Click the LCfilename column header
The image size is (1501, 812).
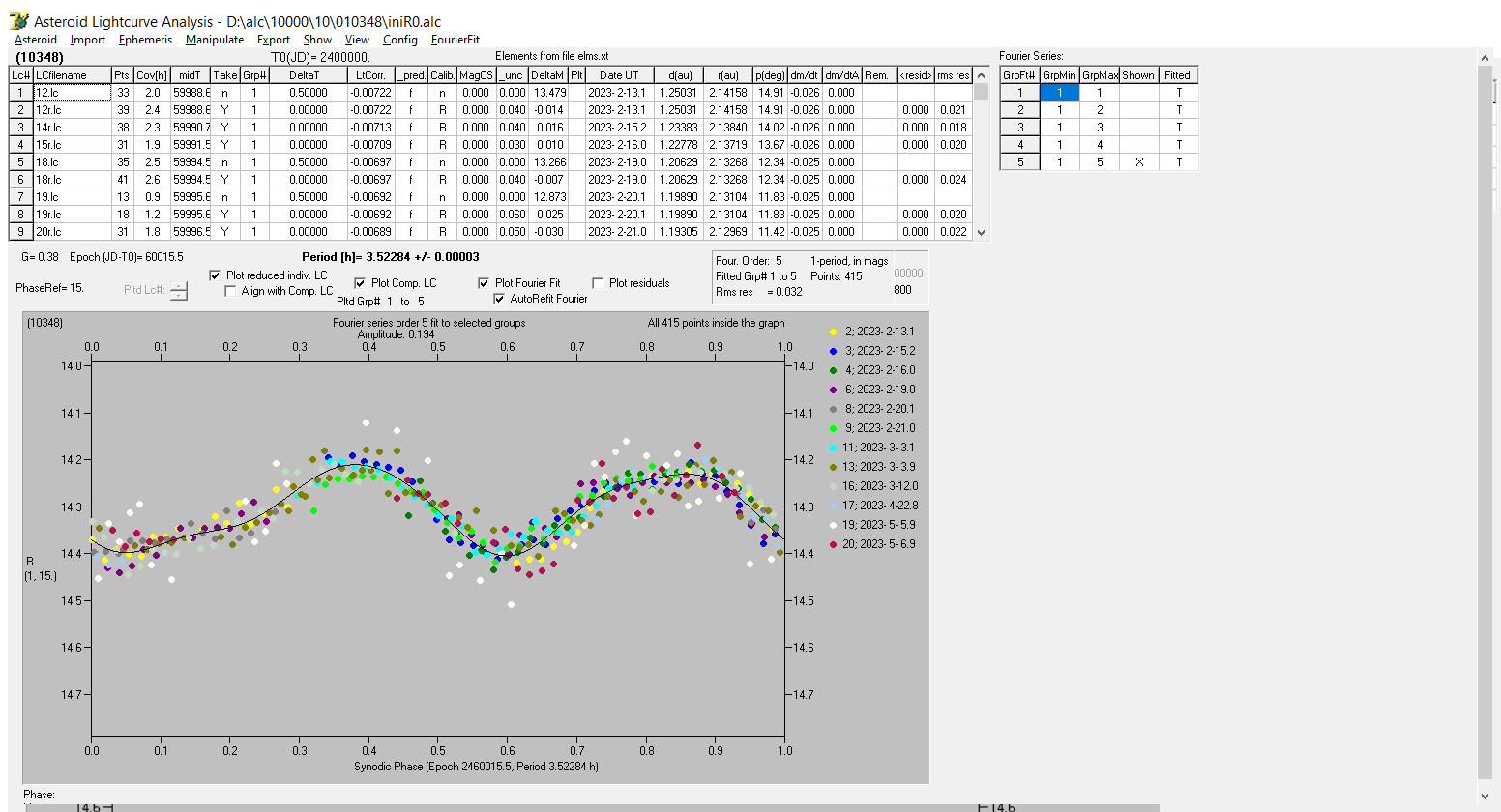72,75
